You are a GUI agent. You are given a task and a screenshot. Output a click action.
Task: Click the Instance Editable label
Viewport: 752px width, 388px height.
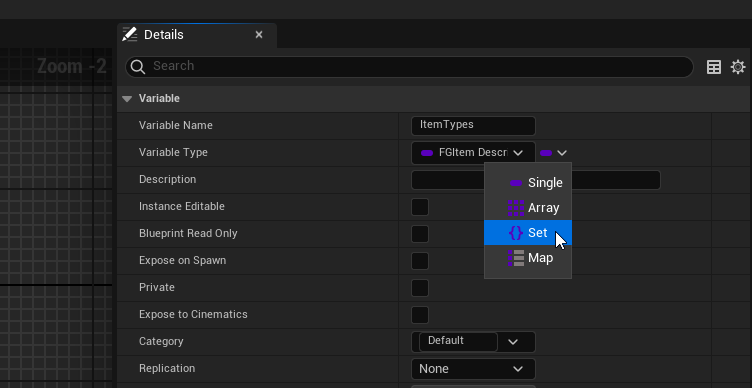182,206
